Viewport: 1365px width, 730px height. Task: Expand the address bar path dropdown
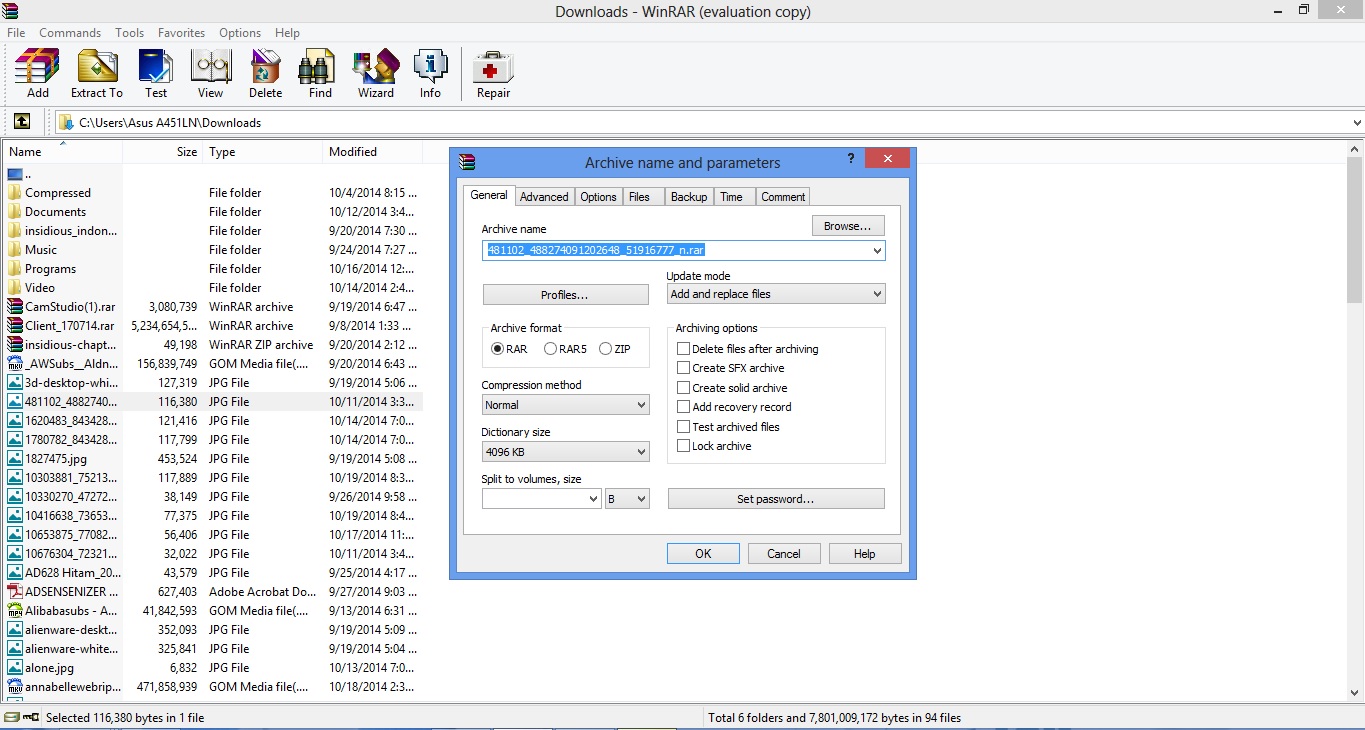tap(1356, 123)
